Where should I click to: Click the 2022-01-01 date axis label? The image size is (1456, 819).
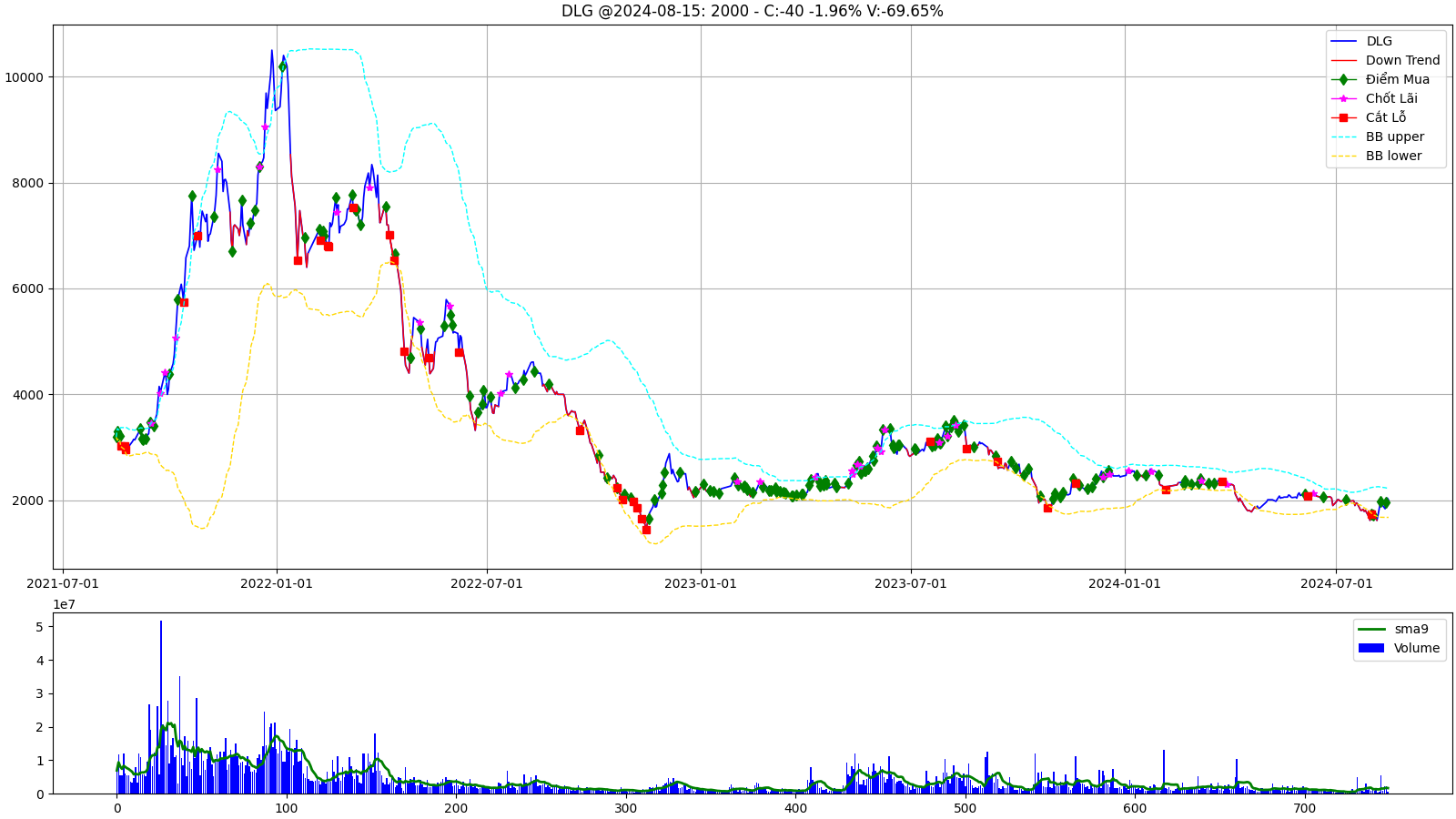pyautogui.click(x=276, y=583)
